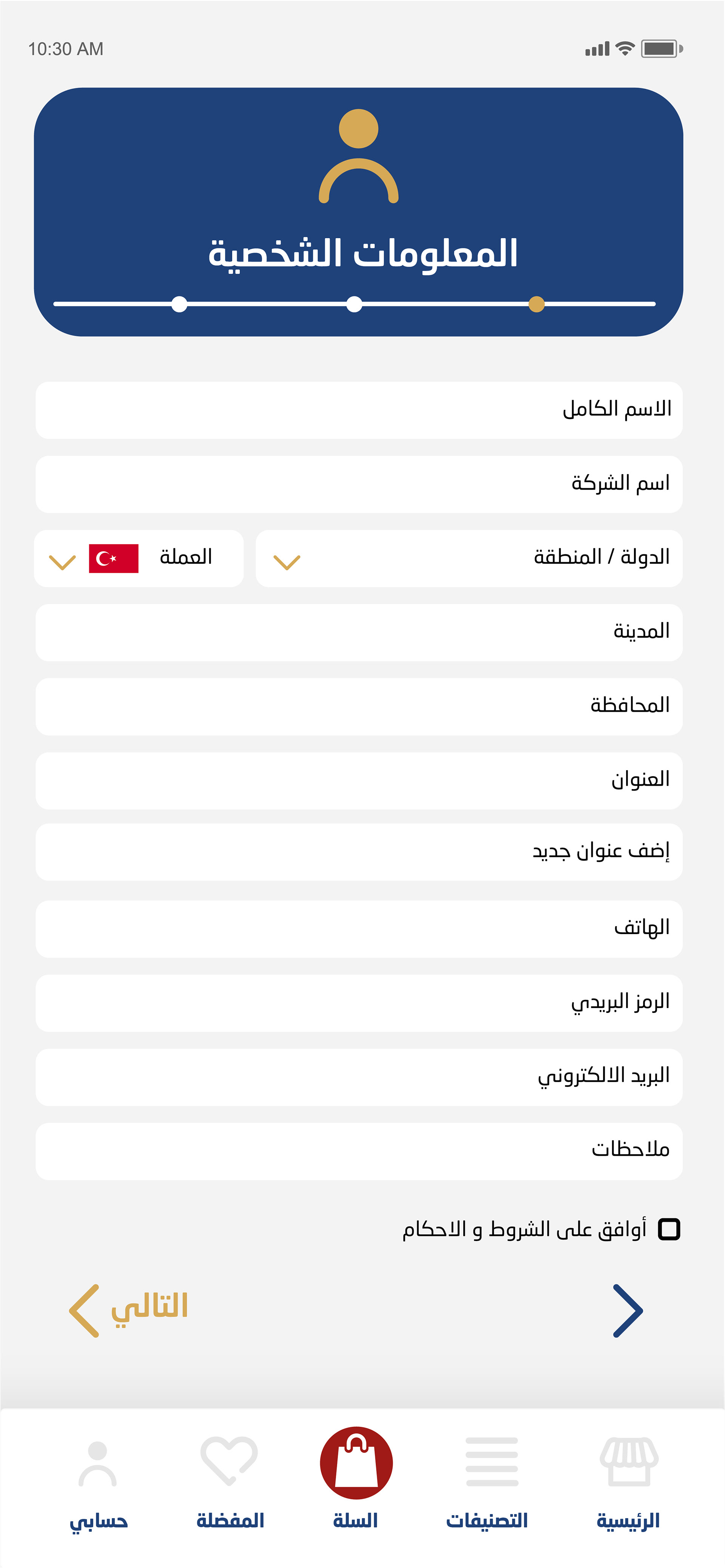Click the middle white progress dot

click(354, 304)
